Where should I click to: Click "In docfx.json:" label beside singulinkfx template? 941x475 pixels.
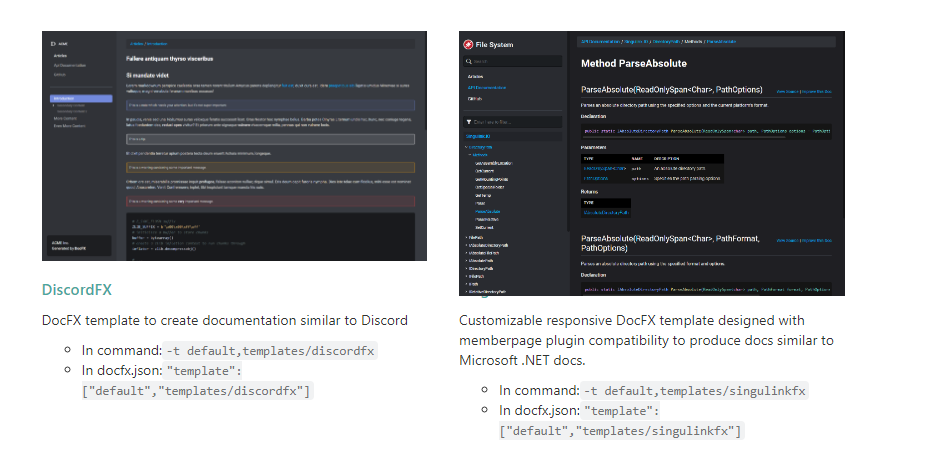pos(540,411)
